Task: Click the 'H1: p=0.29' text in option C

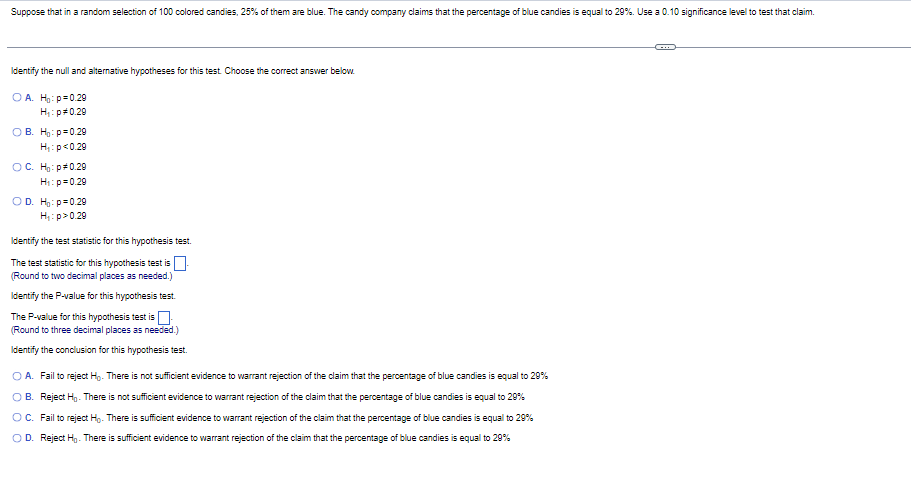Action: (63, 182)
